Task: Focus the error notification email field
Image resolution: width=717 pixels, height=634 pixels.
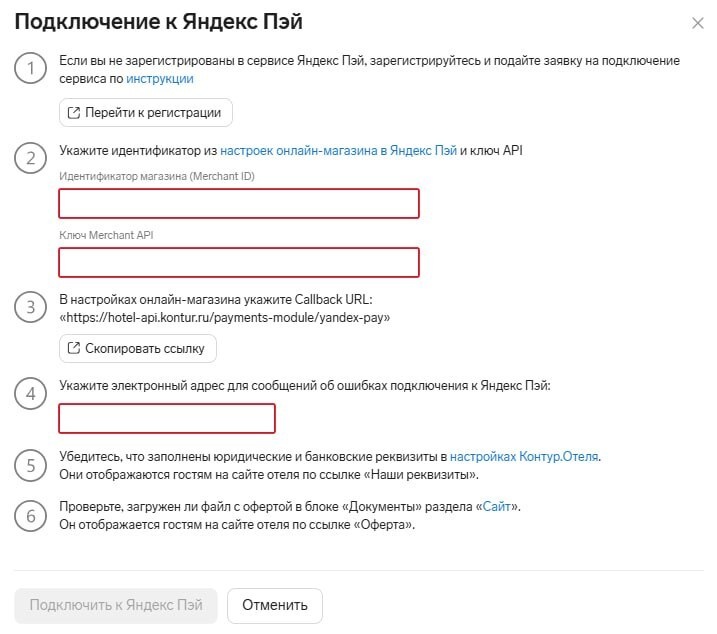Action: coord(167,418)
